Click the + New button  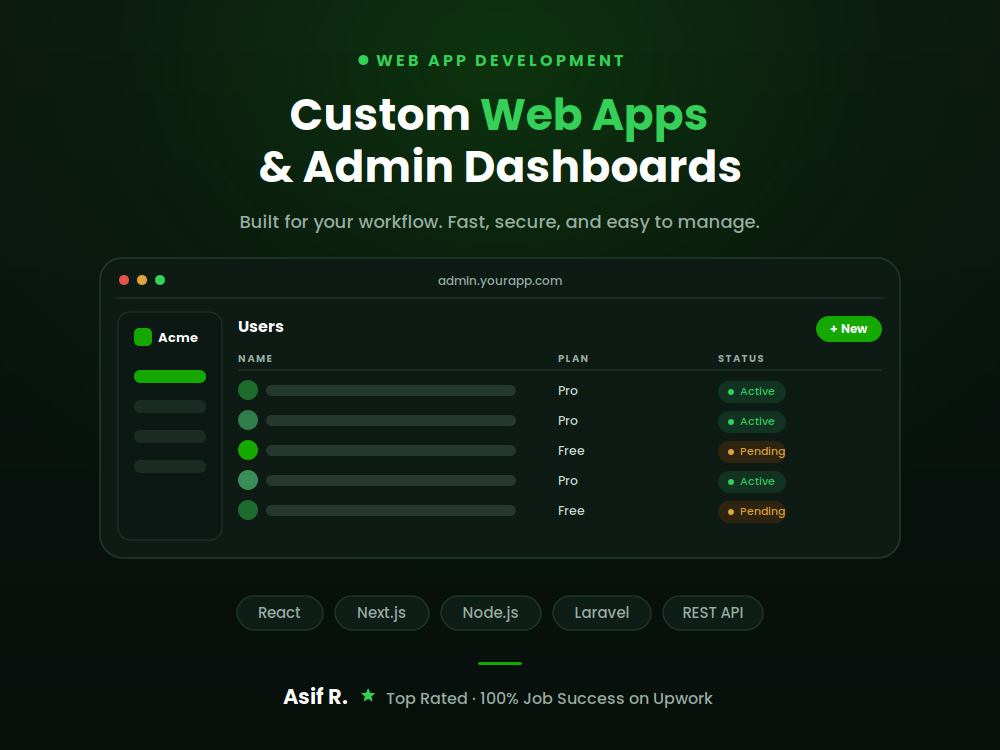(848, 329)
